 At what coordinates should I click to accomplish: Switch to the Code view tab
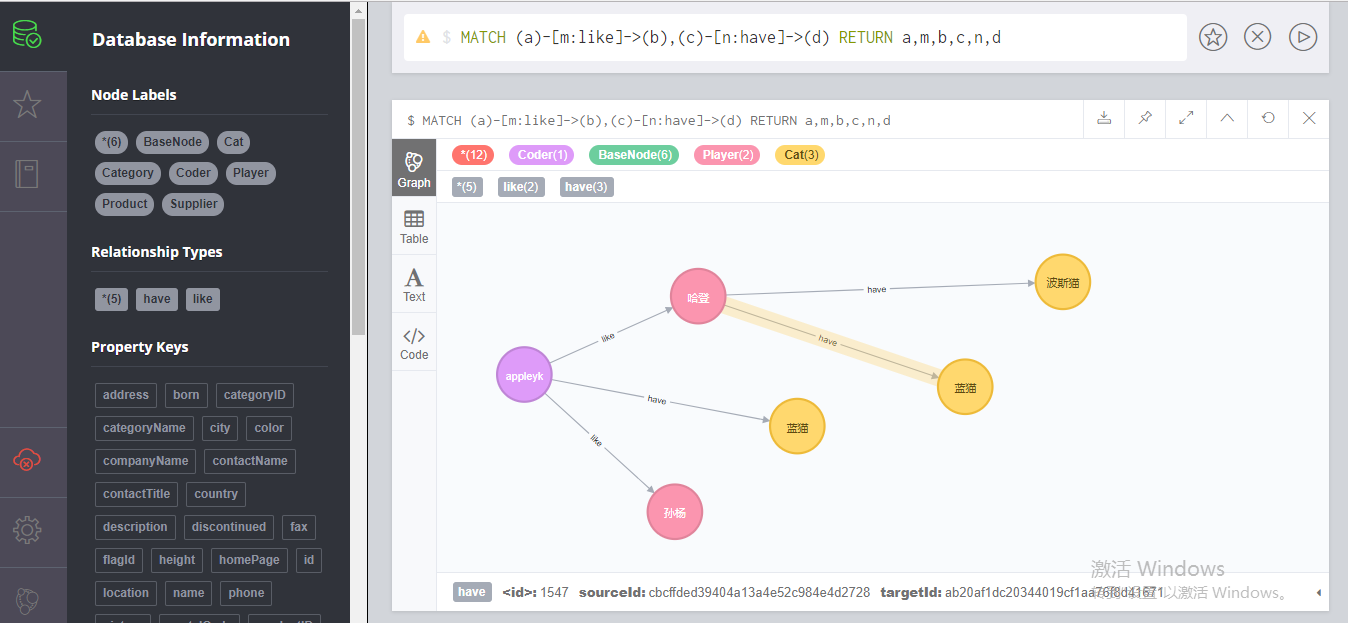414,341
